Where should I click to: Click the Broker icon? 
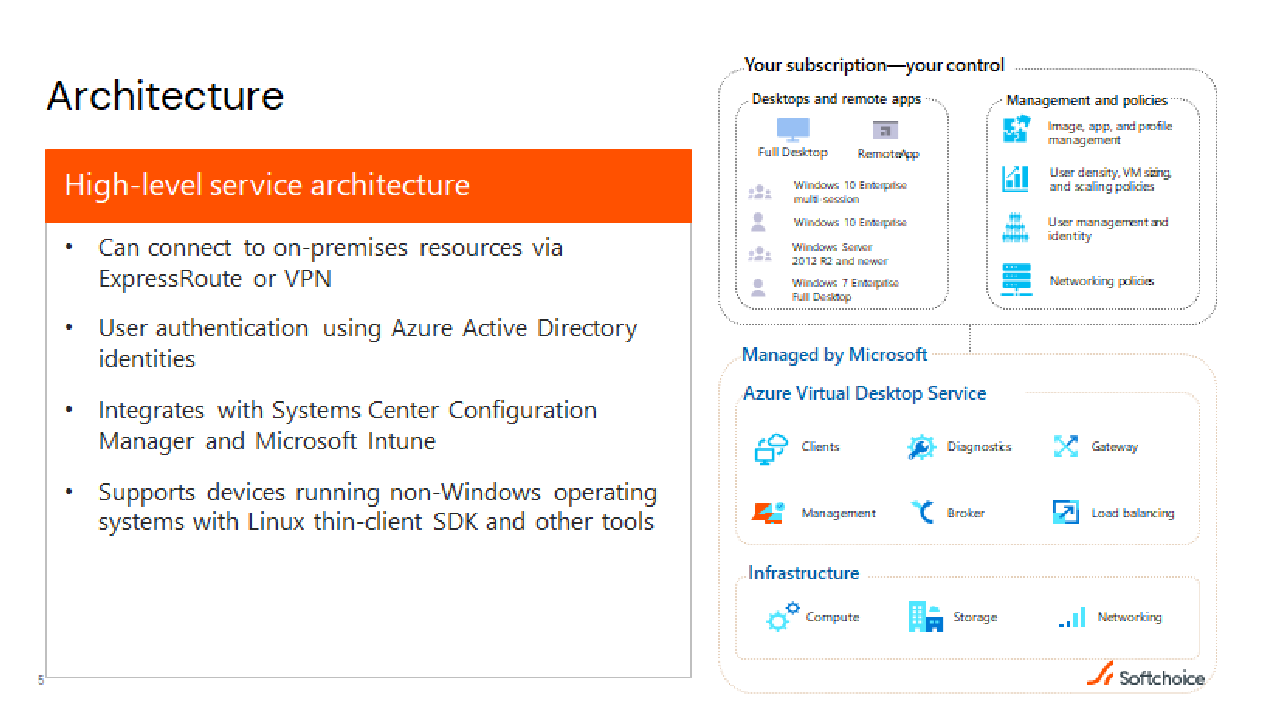click(922, 512)
